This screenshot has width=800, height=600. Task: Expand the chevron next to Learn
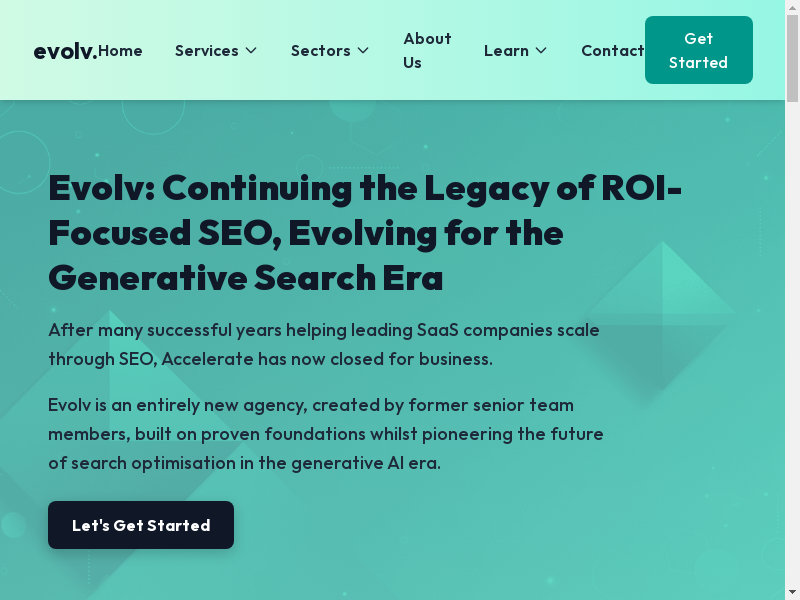click(x=541, y=51)
